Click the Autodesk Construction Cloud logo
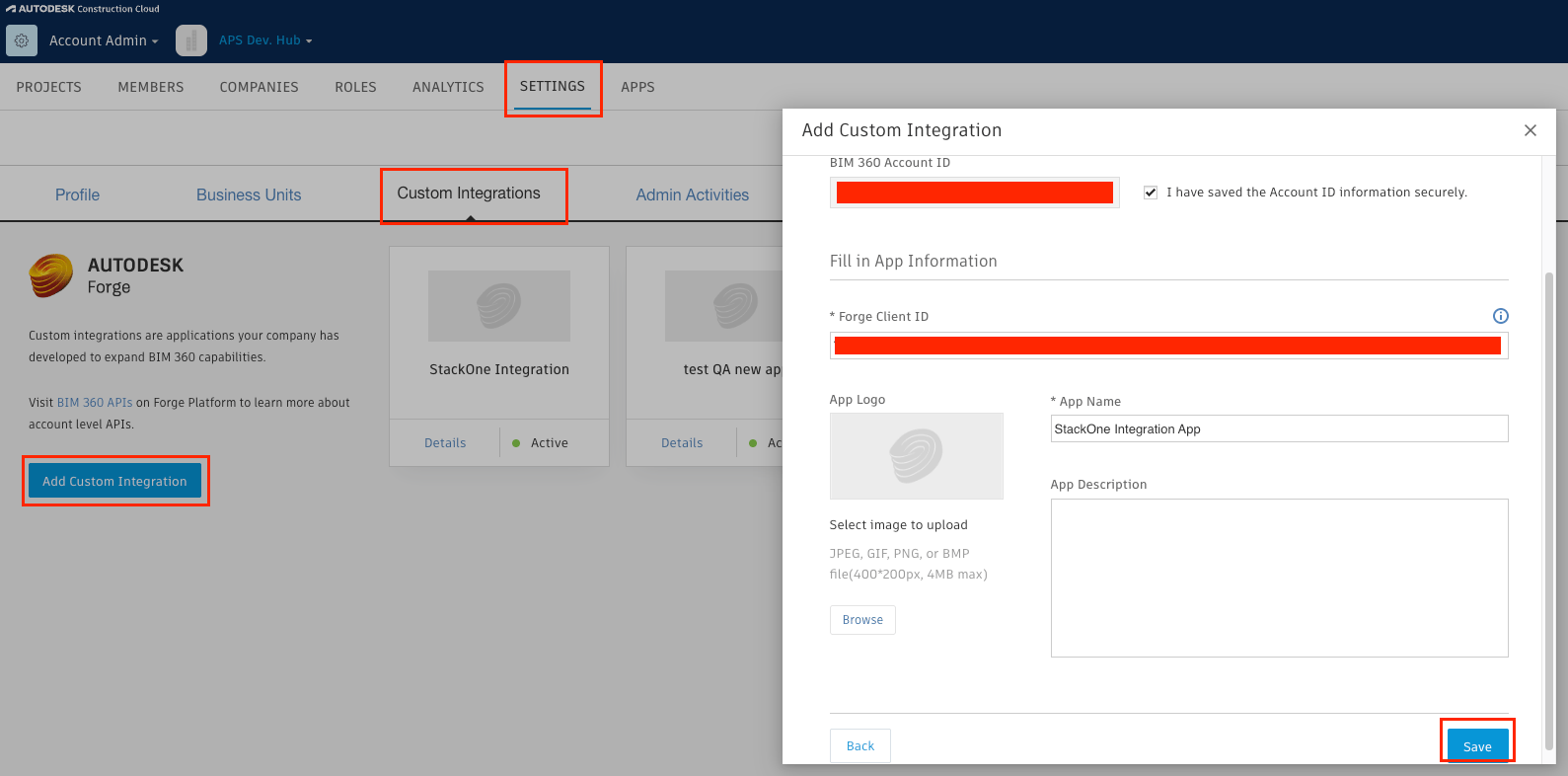The width and height of the screenshot is (1568, 776). (83, 9)
